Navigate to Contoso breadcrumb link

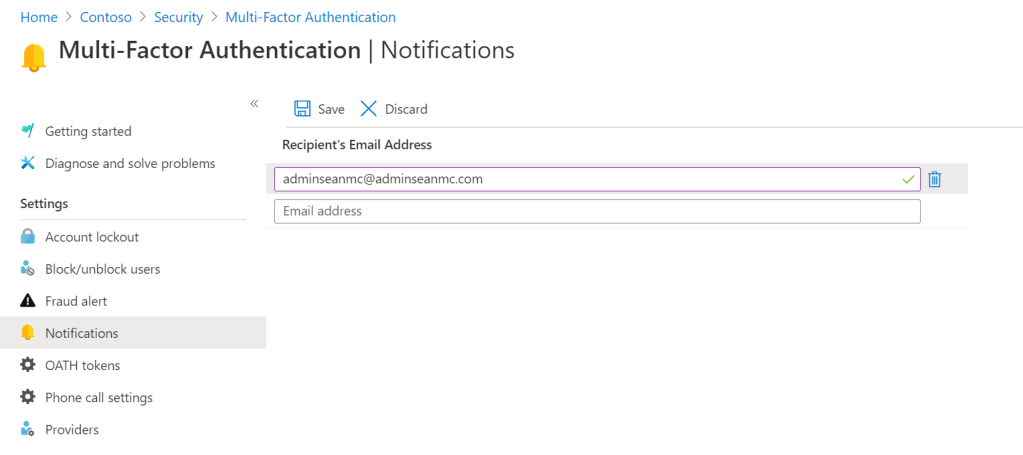(x=104, y=17)
